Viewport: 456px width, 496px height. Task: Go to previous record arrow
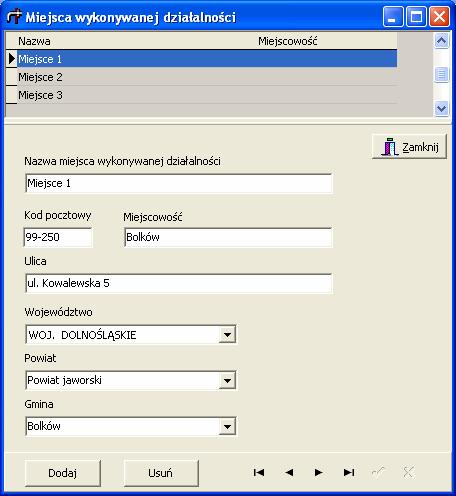point(289,472)
